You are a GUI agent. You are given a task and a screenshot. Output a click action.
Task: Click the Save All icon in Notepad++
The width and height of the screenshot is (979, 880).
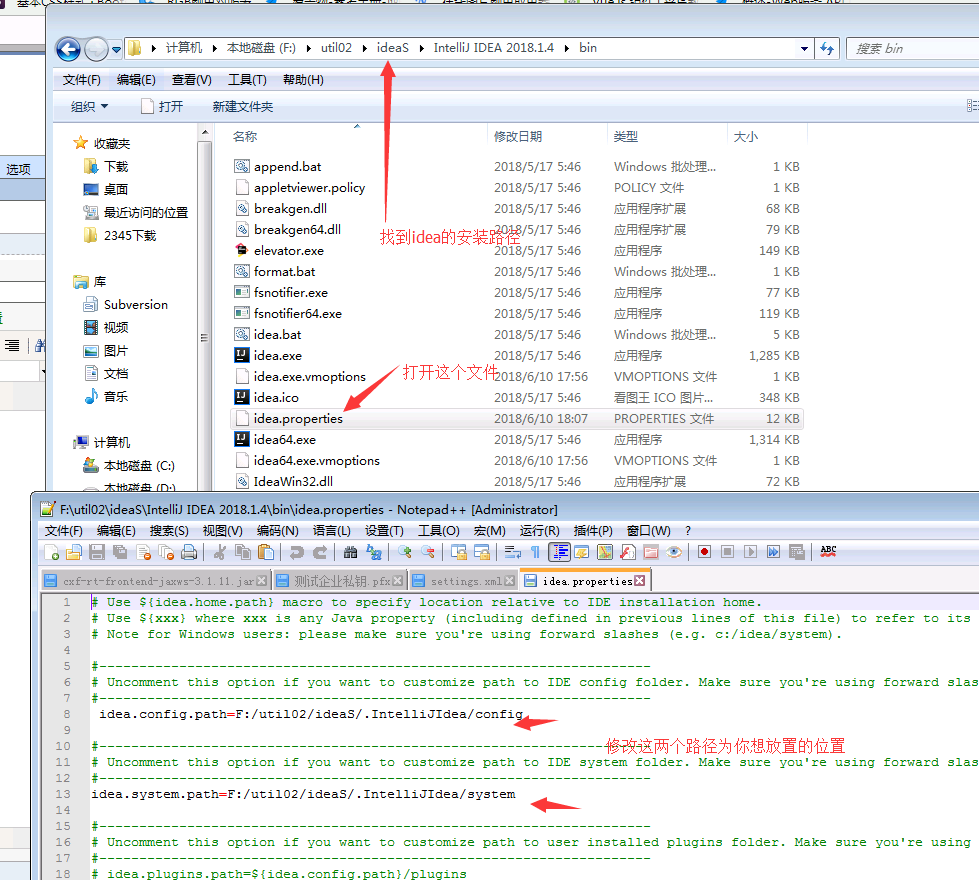120,552
